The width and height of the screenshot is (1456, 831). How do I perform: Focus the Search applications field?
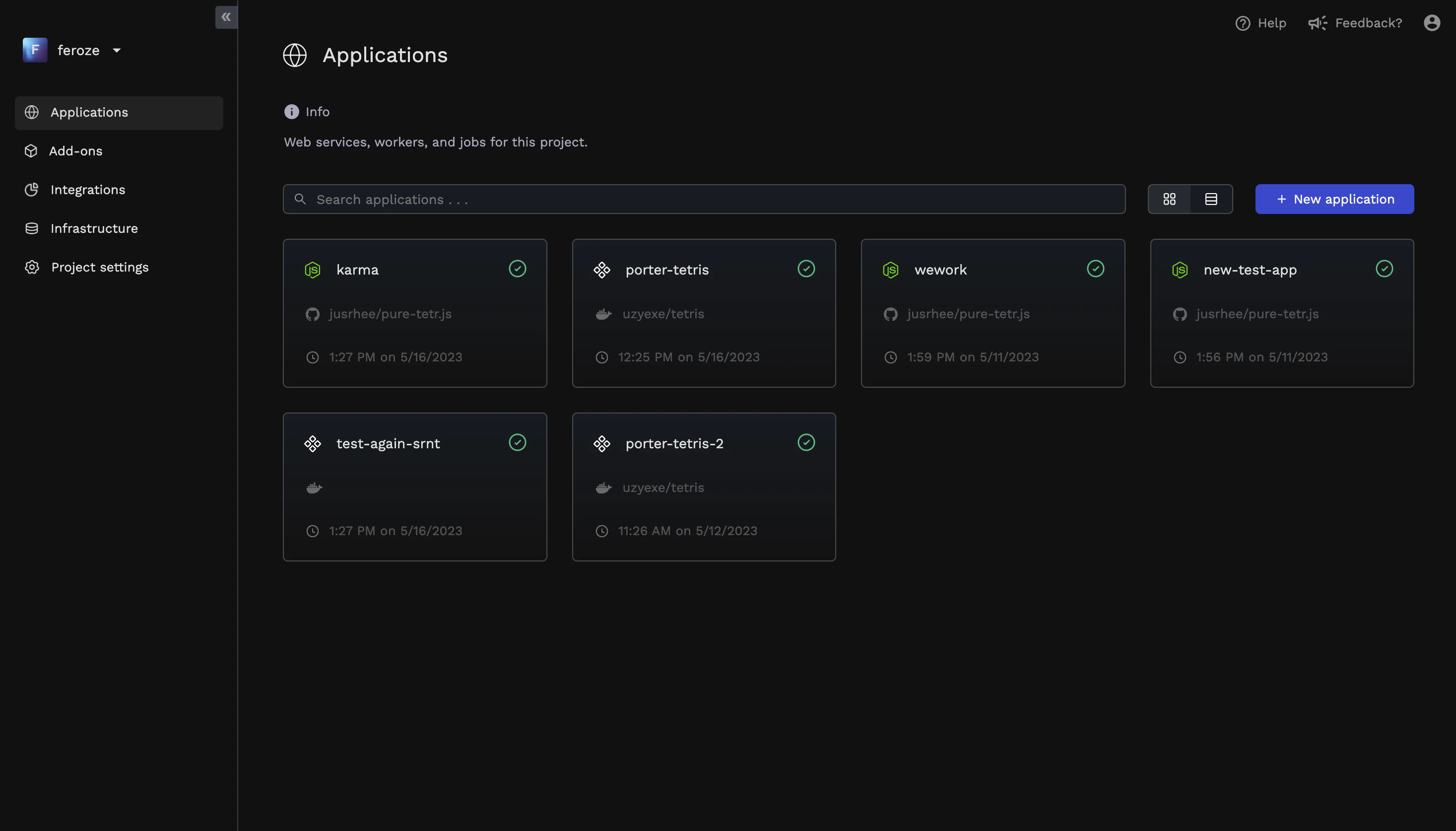(x=703, y=199)
